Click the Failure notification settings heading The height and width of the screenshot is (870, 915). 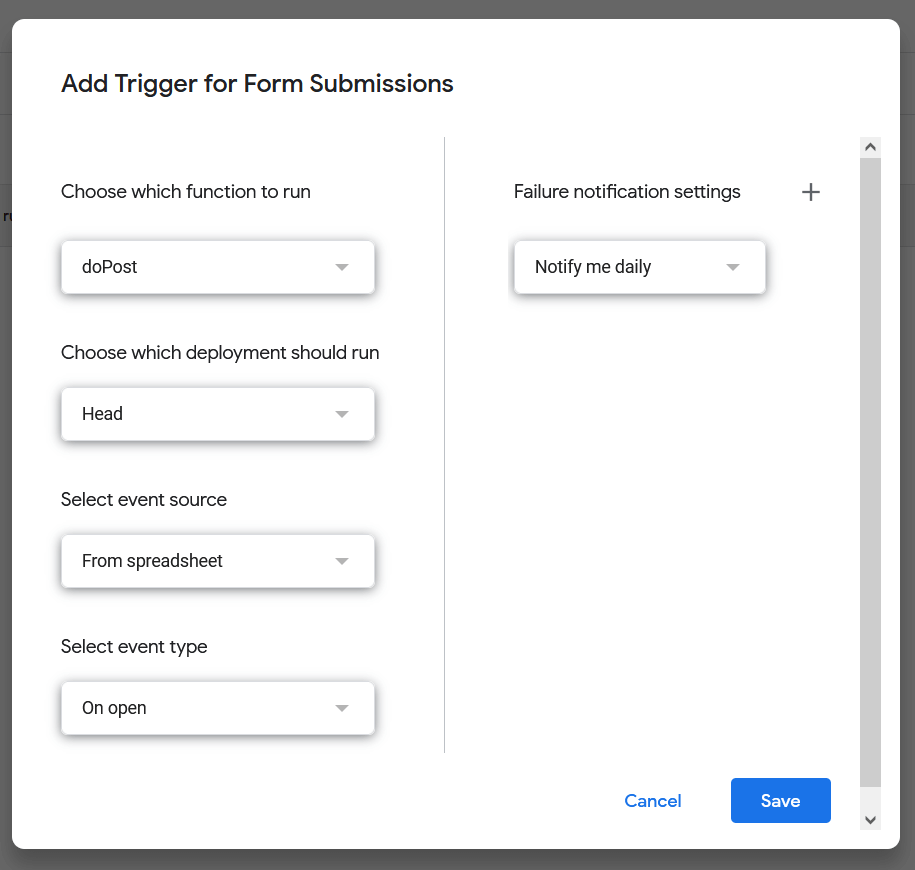tap(627, 191)
